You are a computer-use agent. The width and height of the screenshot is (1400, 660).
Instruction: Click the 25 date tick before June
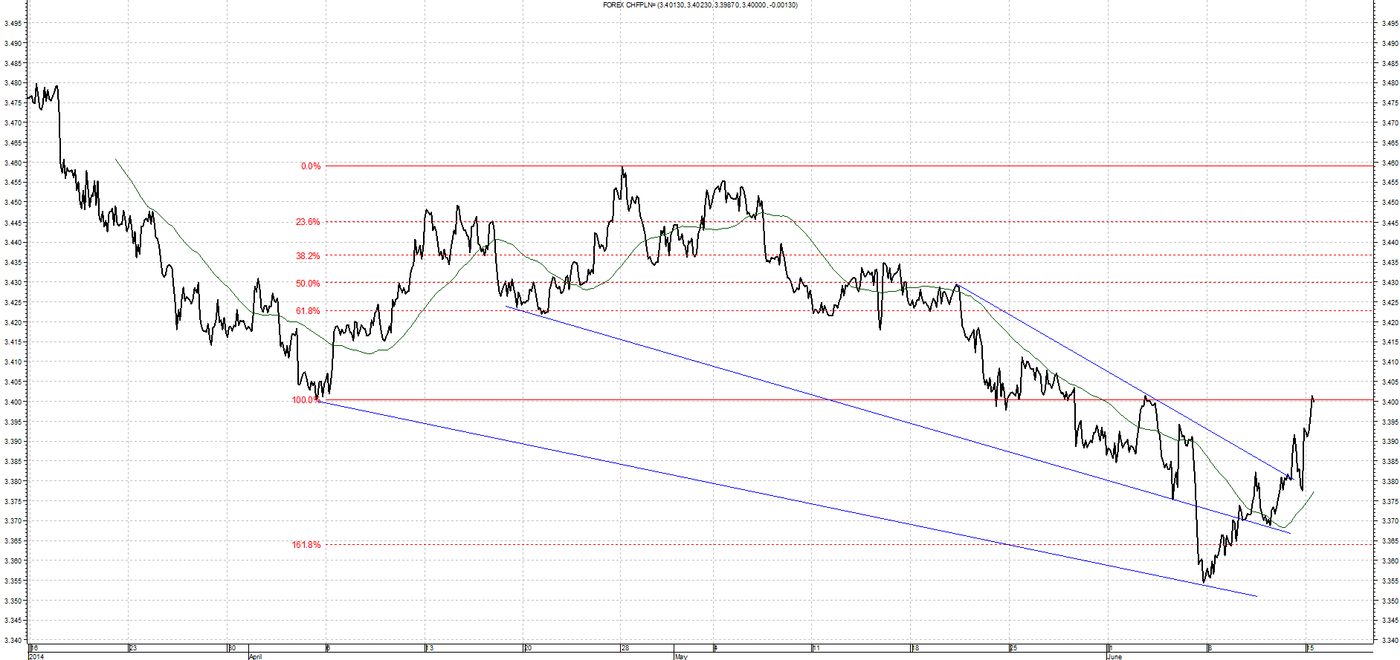(1013, 648)
